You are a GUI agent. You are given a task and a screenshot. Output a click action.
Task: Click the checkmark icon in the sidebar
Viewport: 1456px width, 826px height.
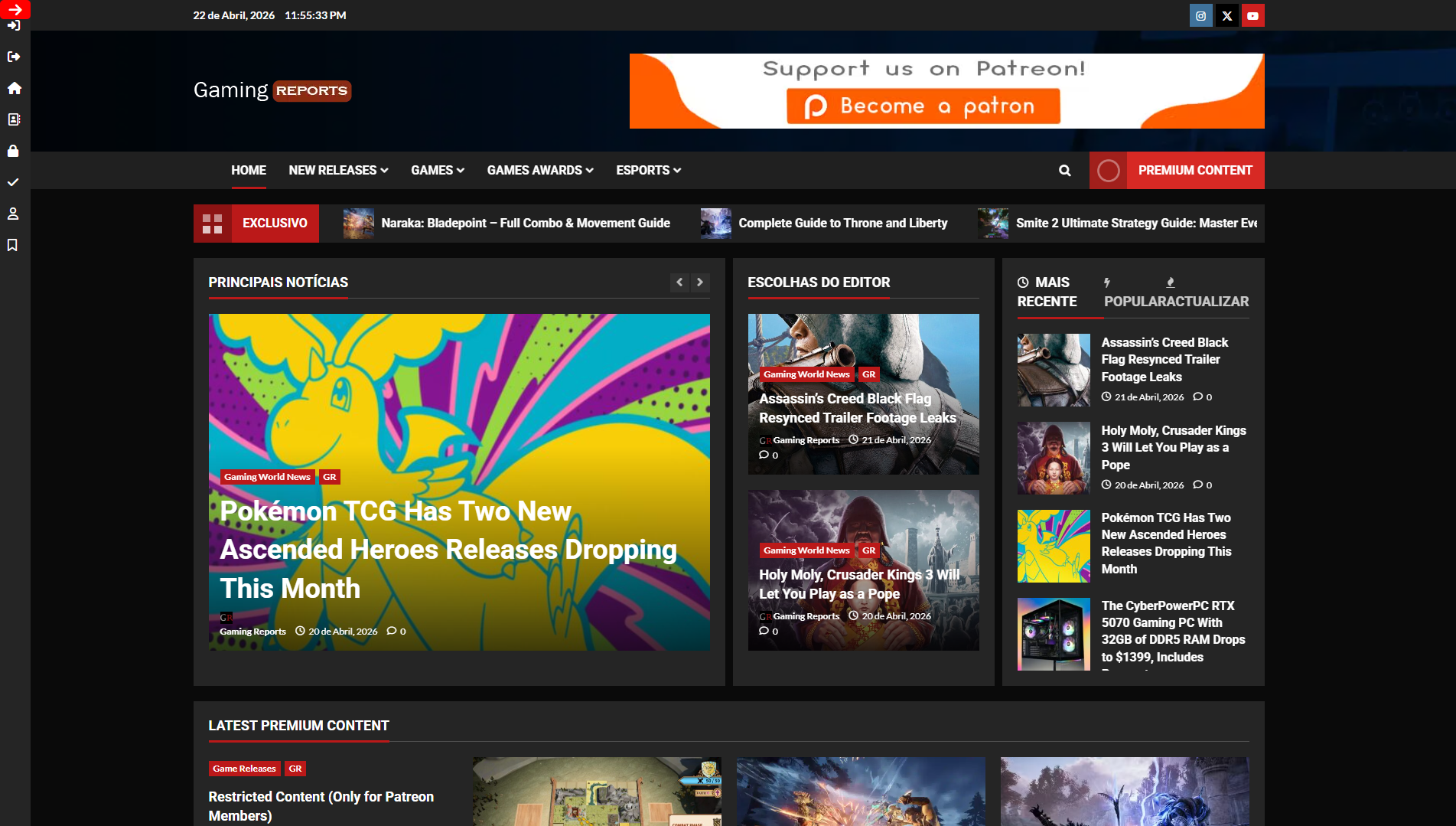13,182
